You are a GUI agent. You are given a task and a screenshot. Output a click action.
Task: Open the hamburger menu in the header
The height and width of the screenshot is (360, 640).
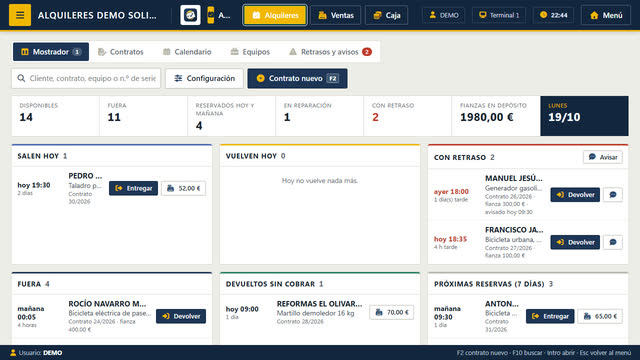(20, 15)
